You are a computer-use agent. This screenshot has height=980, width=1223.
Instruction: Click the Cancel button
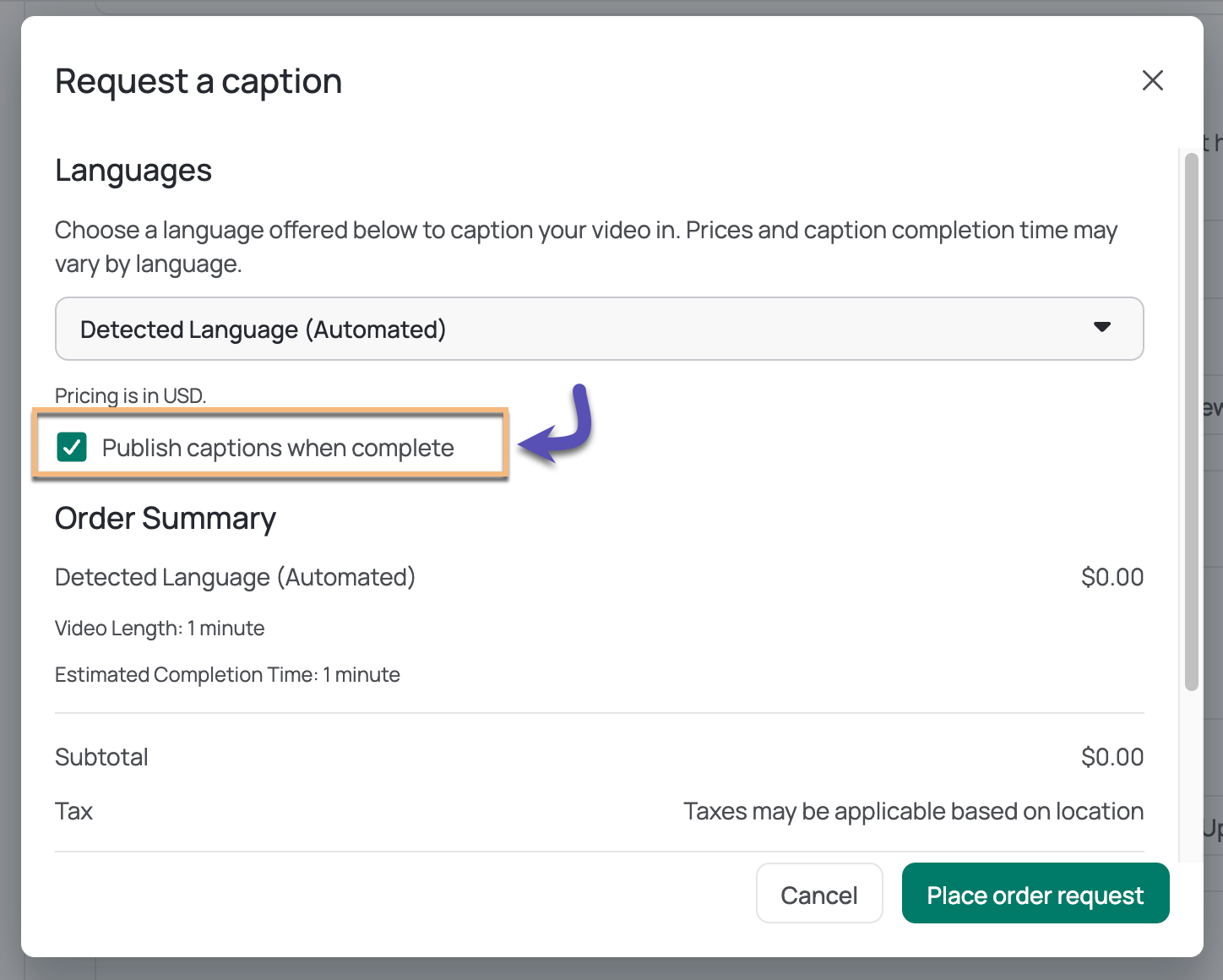point(819,894)
